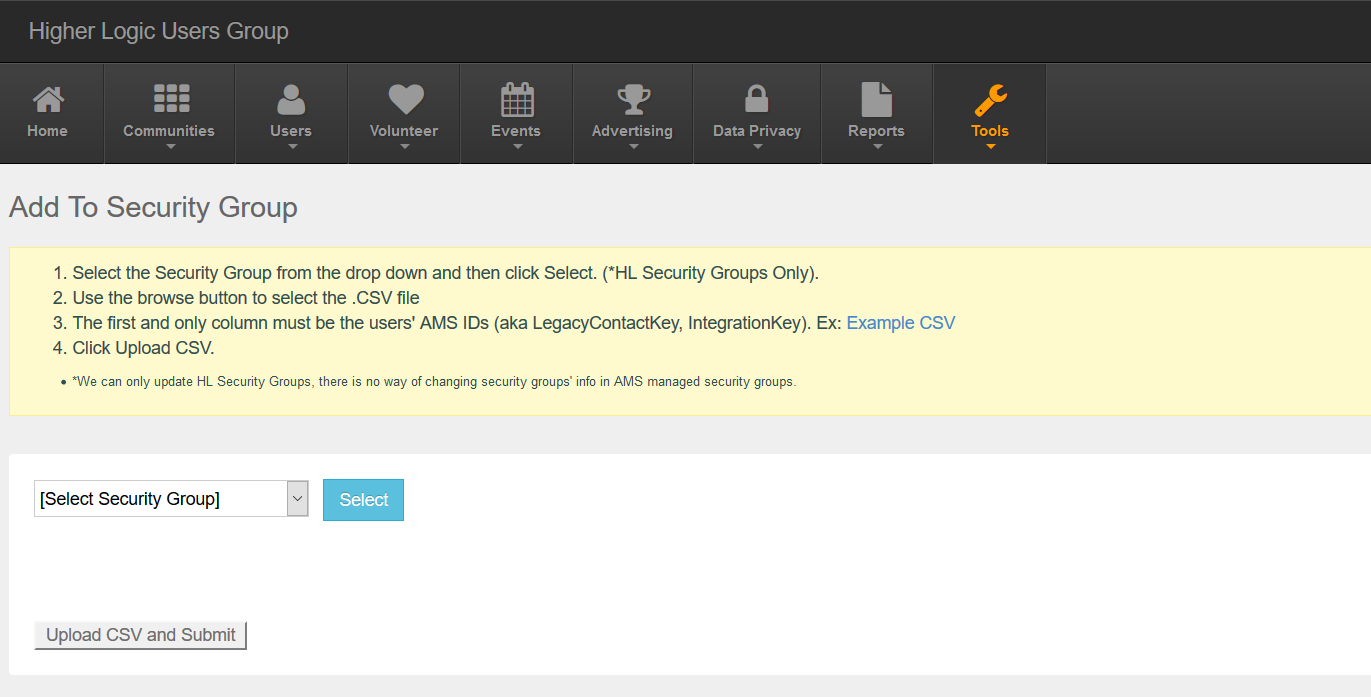Expand the Events menu arrow
The height and width of the screenshot is (697, 1371).
[x=517, y=147]
